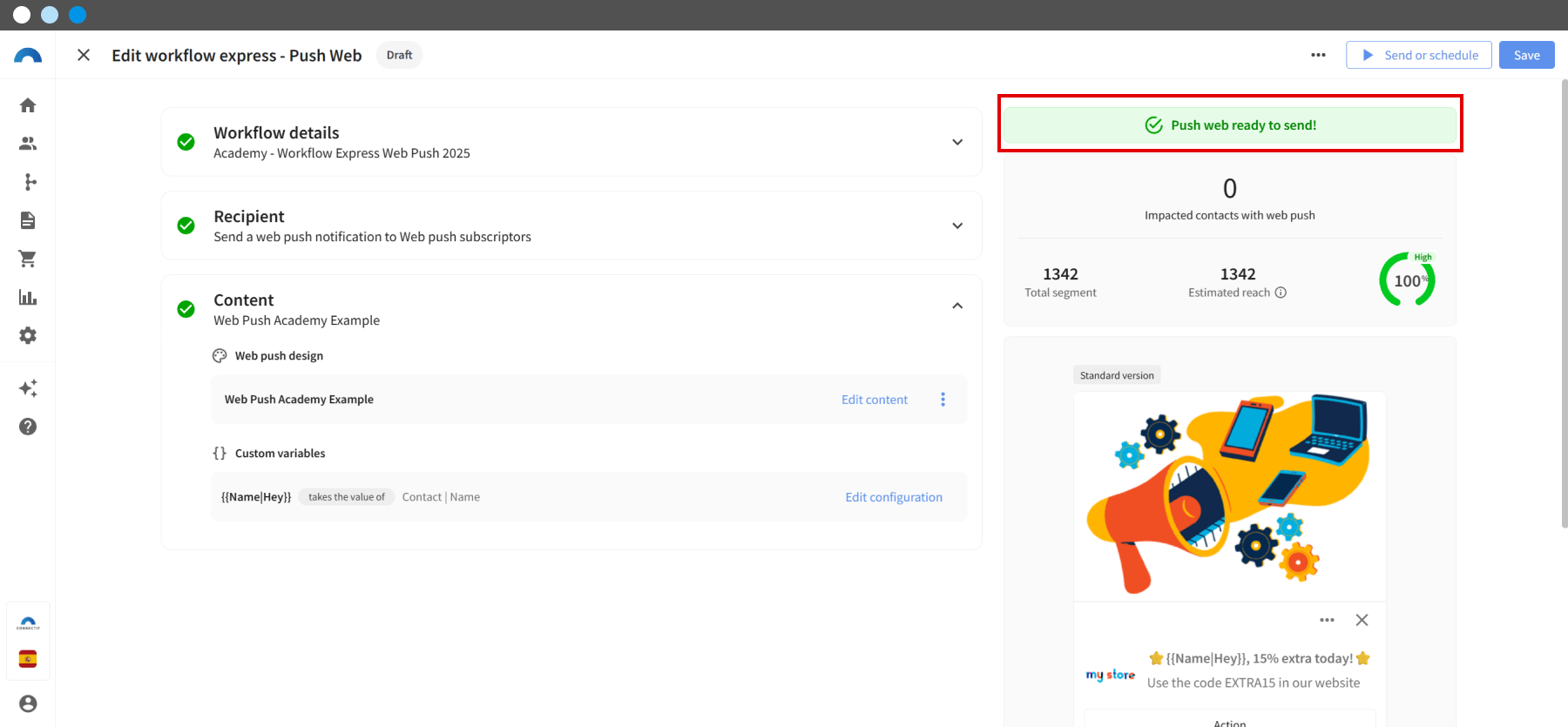Open the help question mark icon
This screenshot has width=1568, height=727.
(28, 427)
